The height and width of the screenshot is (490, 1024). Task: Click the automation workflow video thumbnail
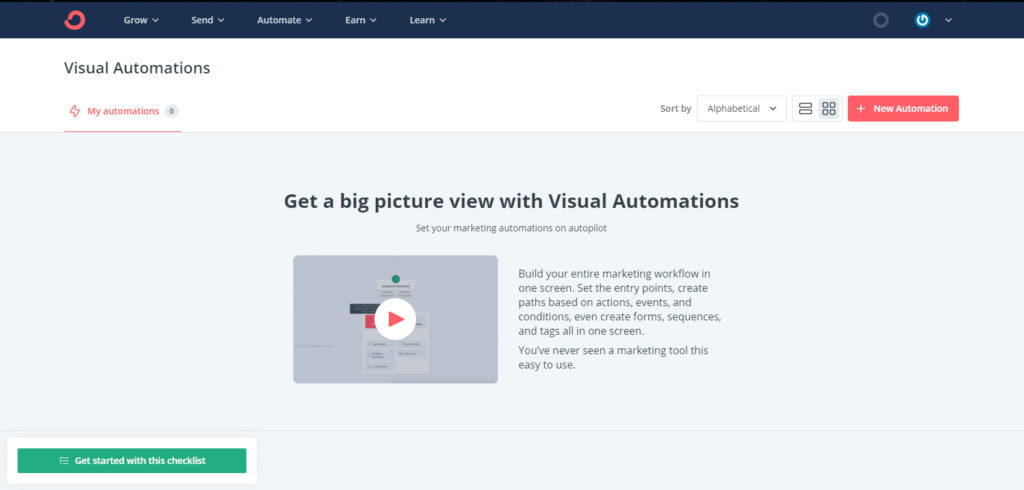pos(330,350)
